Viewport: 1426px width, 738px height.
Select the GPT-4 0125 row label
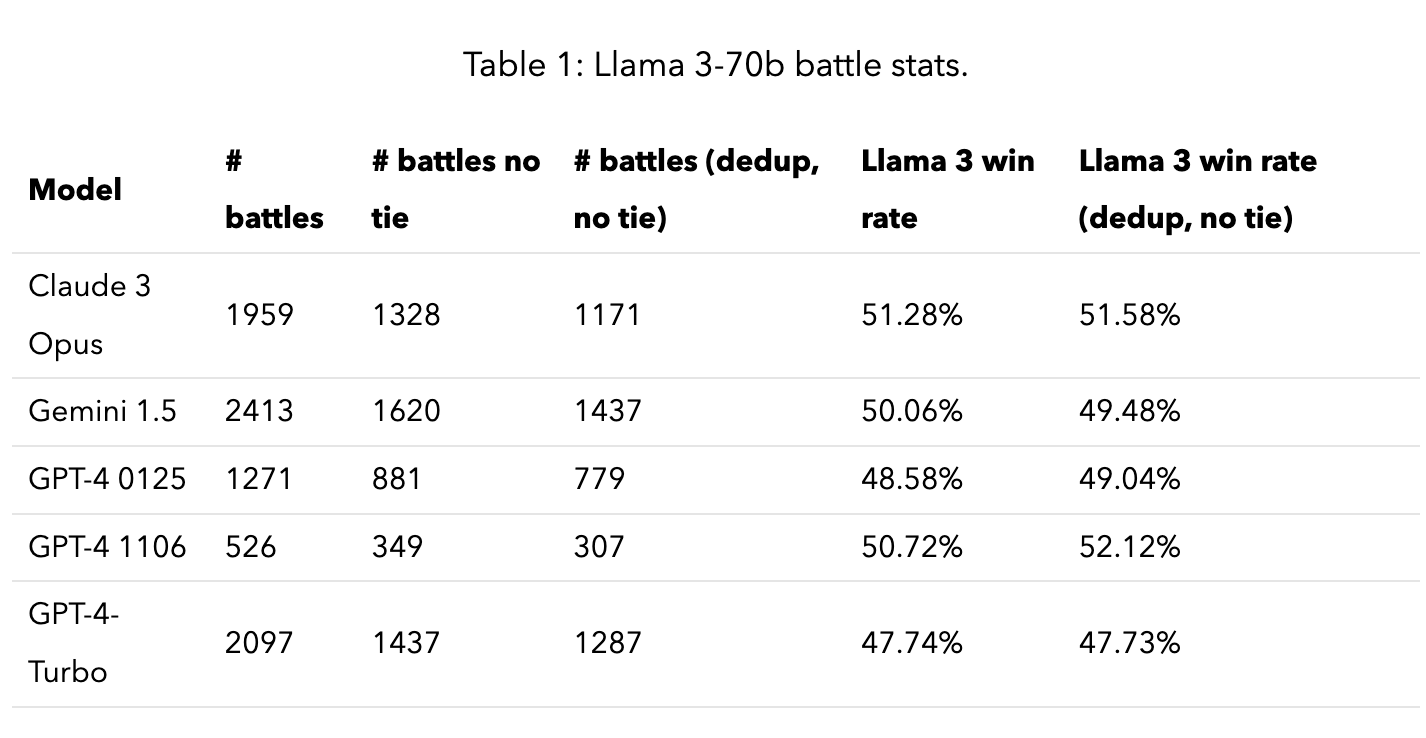[x=107, y=478]
